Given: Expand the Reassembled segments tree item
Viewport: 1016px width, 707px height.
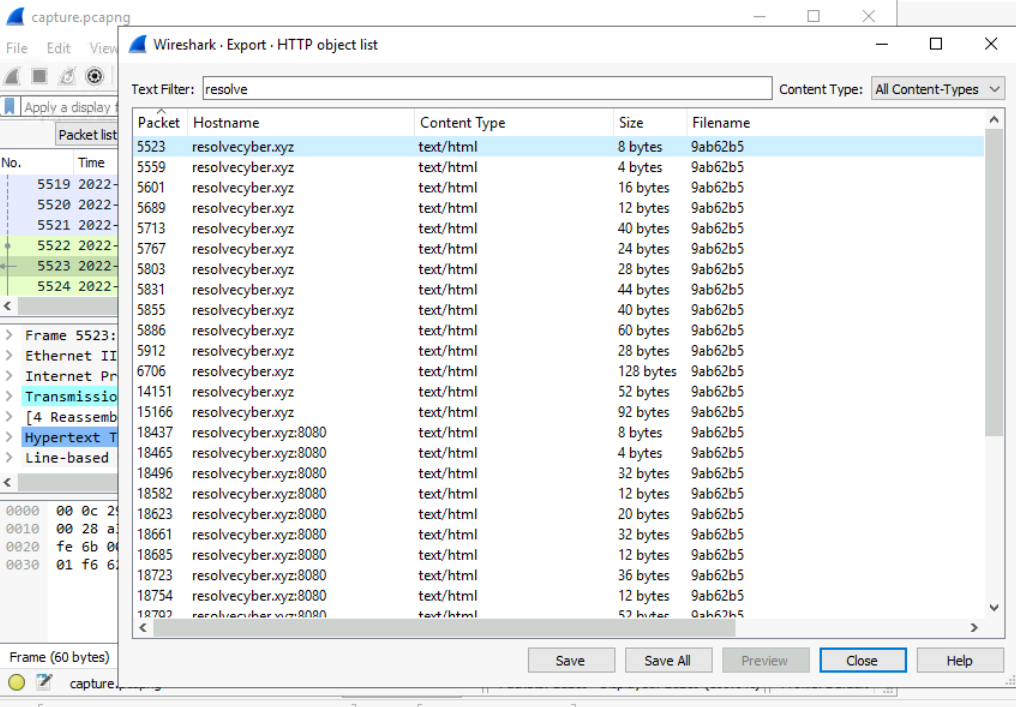Looking at the screenshot, I should (x=9, y=417).
